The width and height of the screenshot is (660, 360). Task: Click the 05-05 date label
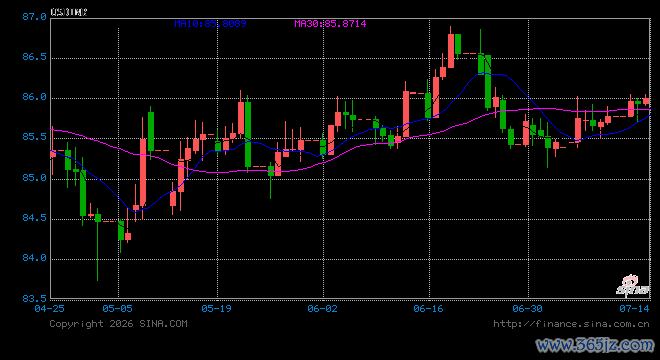[x=117, y=309]
